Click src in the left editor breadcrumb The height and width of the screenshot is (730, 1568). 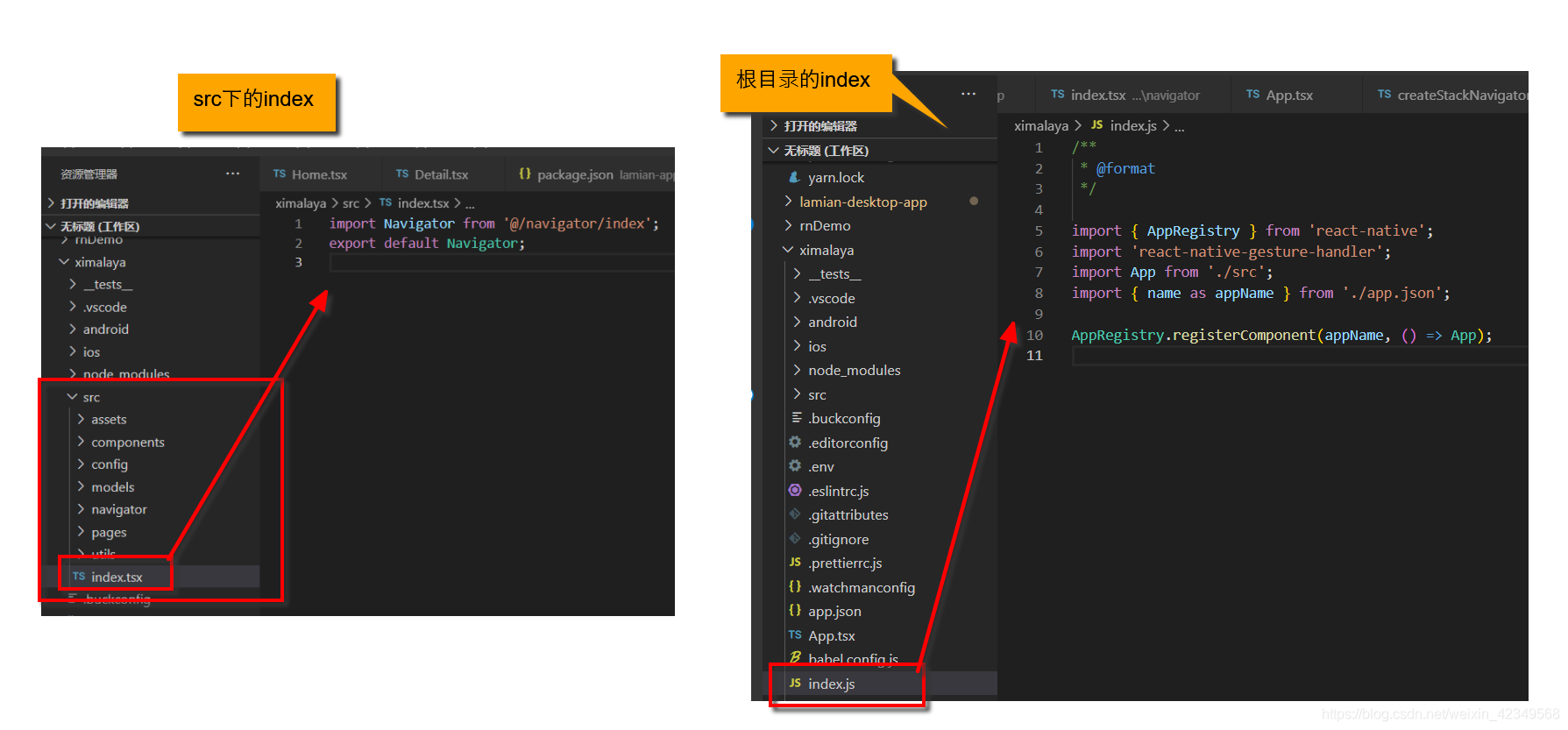pos(351,203)
